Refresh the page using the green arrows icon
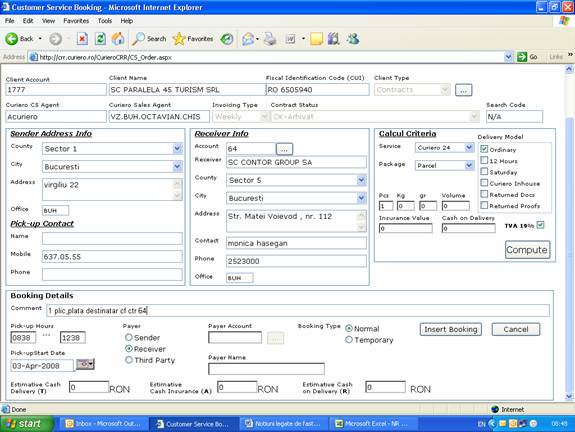 tap(100, 39)
